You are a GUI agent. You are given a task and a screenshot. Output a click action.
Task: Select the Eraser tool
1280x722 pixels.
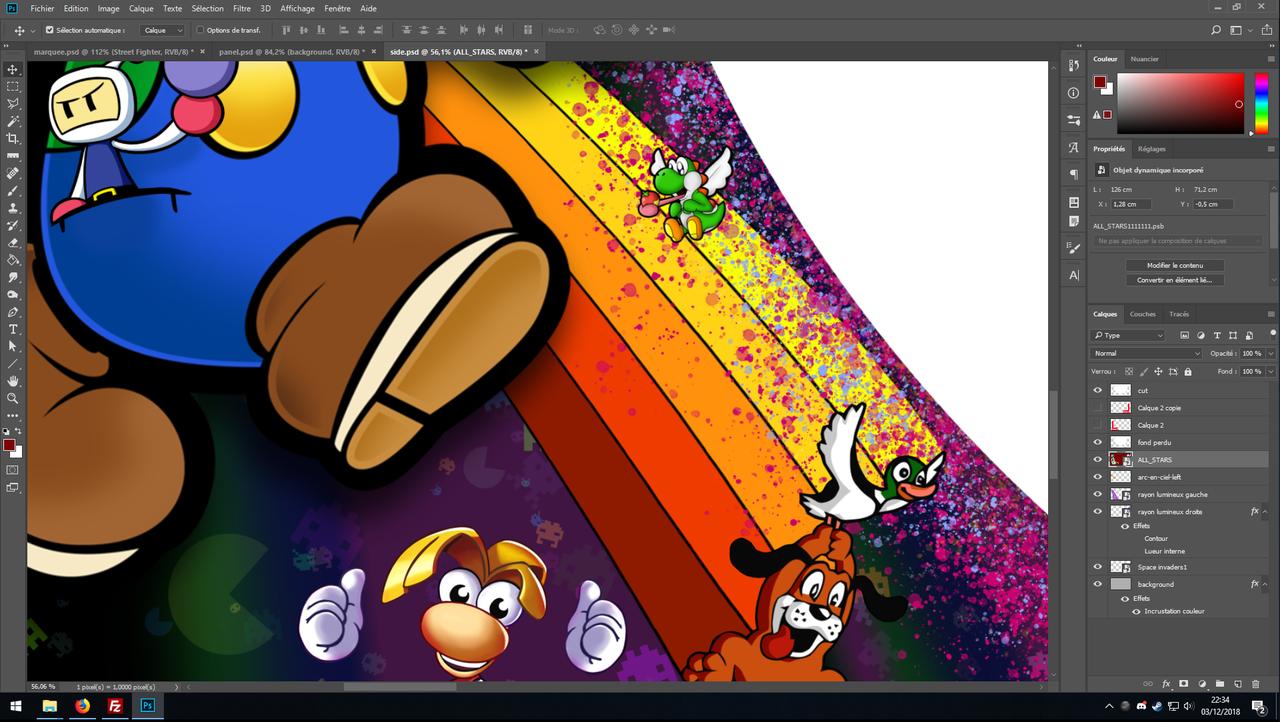click(x=13, y=242)
